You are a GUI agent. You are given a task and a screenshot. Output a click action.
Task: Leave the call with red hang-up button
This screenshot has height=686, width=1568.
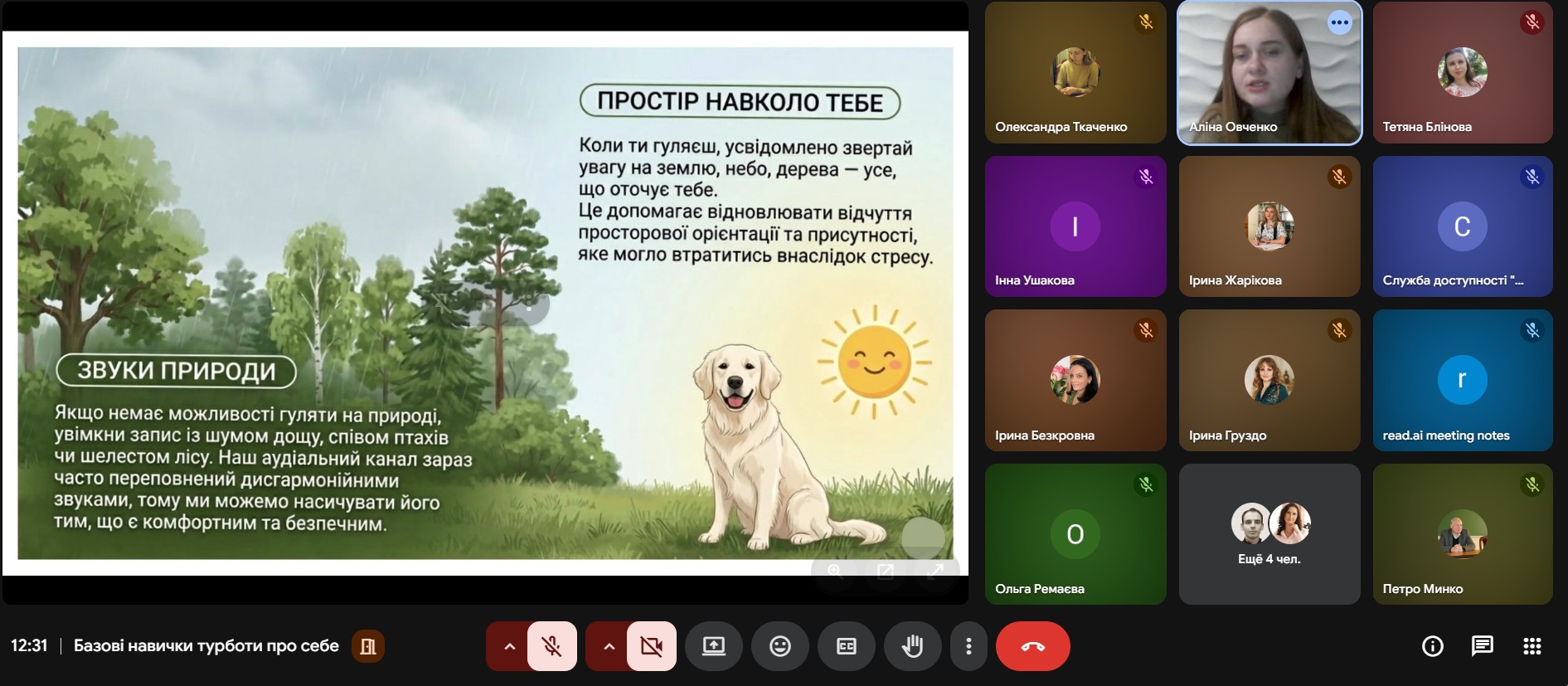click(1033, 646)
